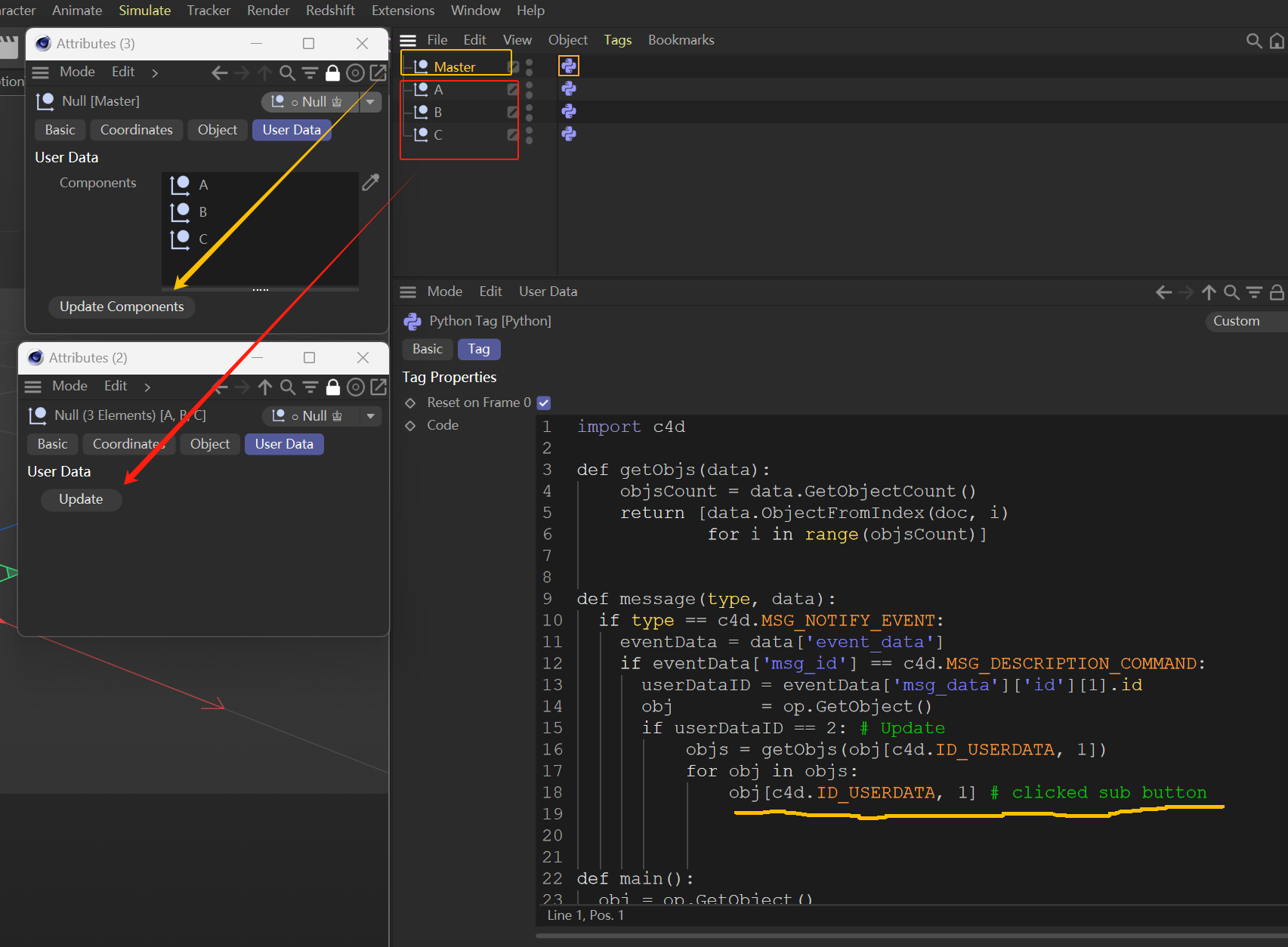The width and height of the screenshot is (1288, 947).
Task: Select the Python tag on object C
Action: click(x=568, y=134)
